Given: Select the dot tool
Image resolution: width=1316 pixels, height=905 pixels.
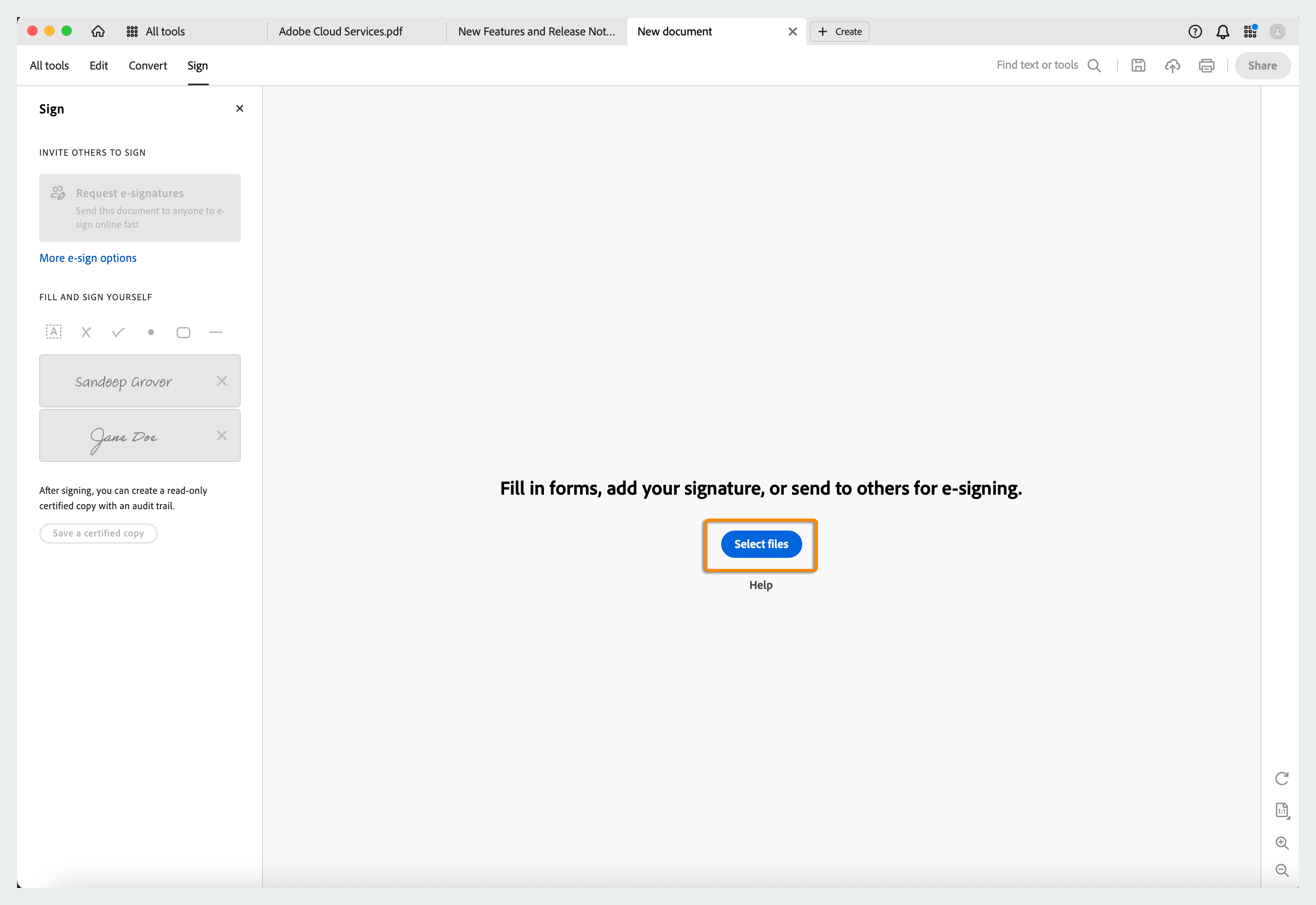Looking at the screenshot, I should click(151, 332).
